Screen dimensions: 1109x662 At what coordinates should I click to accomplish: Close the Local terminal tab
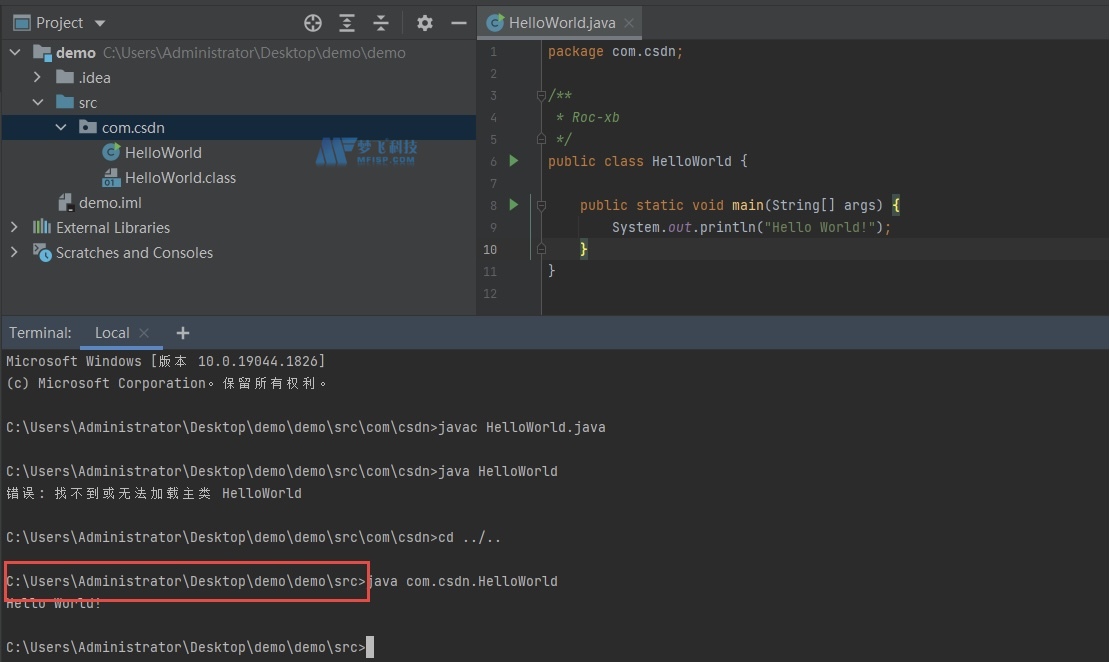coord(144,333)
